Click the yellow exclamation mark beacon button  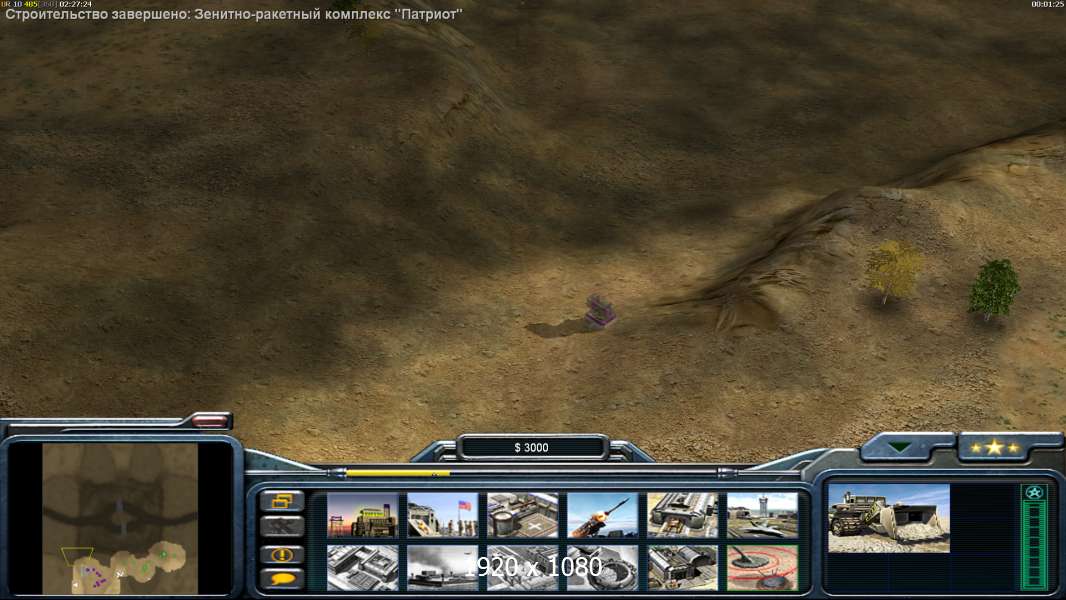click(281, 554)
